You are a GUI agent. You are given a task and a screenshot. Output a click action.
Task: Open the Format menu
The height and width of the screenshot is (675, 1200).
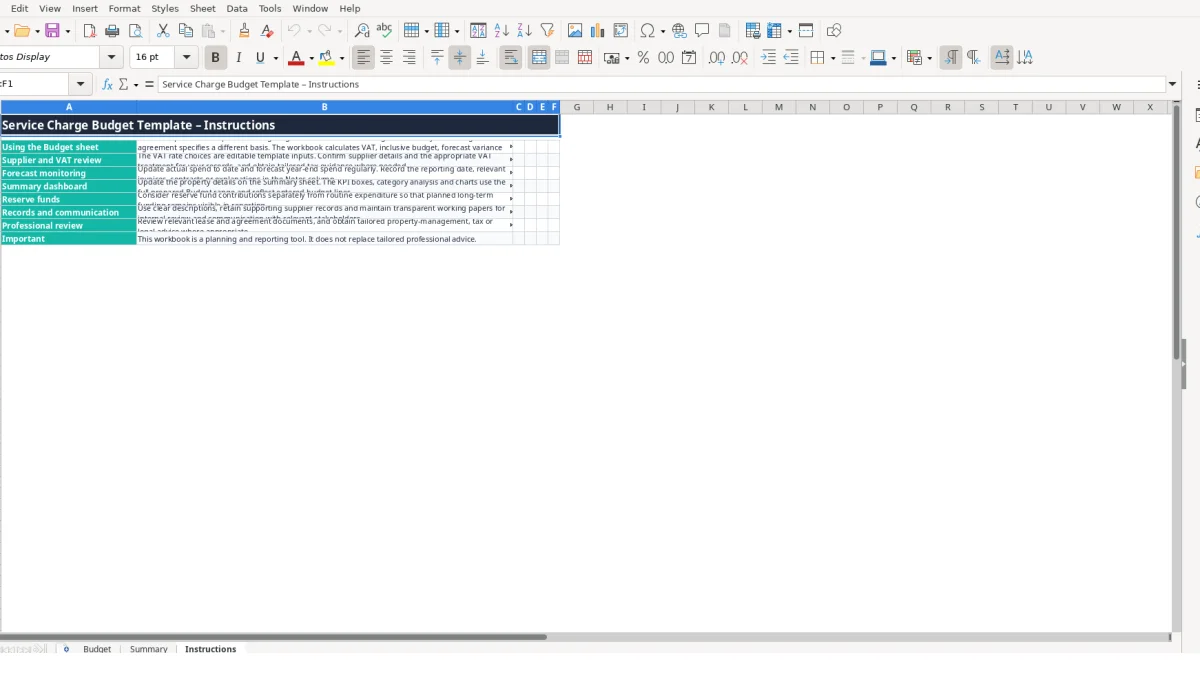pyautogui.click(x=124, y=8)
